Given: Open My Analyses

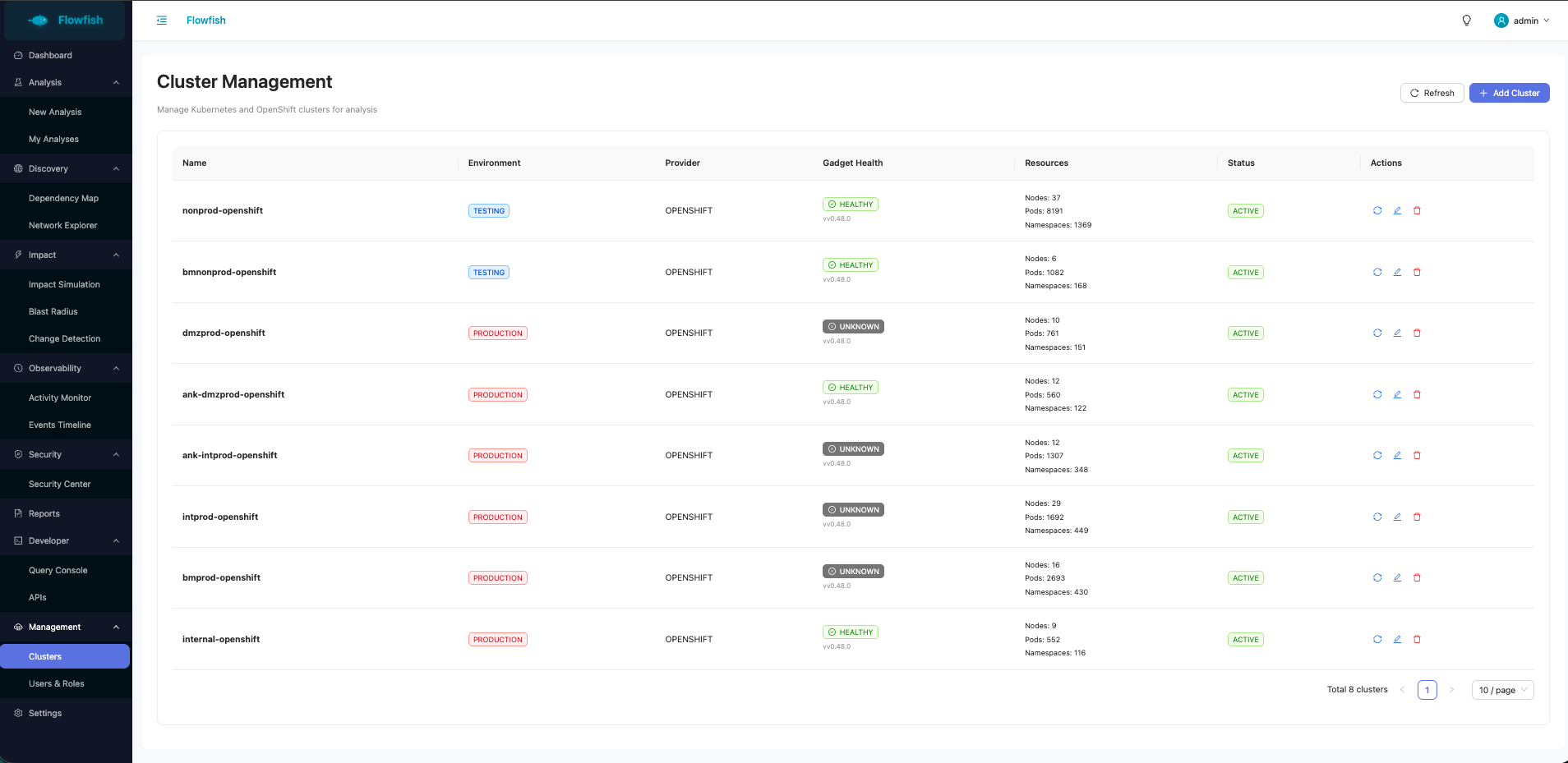Looking at the screenshot, I should [x=66, y=139].
